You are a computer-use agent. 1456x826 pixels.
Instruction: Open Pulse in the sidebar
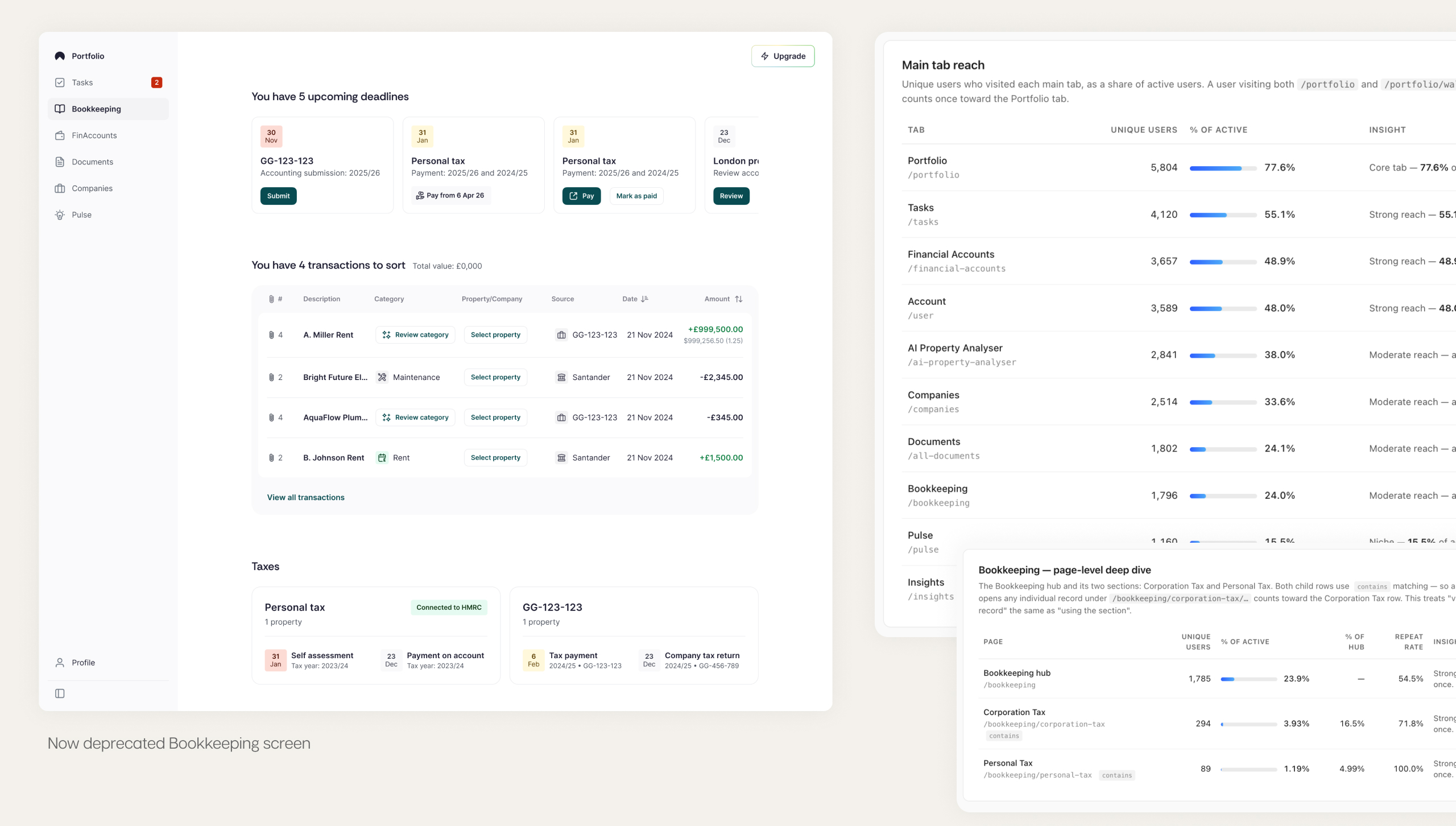coord(108,214)
